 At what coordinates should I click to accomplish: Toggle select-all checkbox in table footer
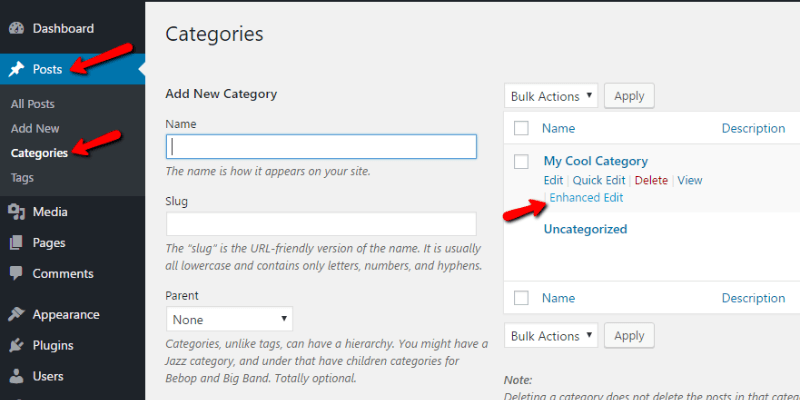(x=521, y=297)
